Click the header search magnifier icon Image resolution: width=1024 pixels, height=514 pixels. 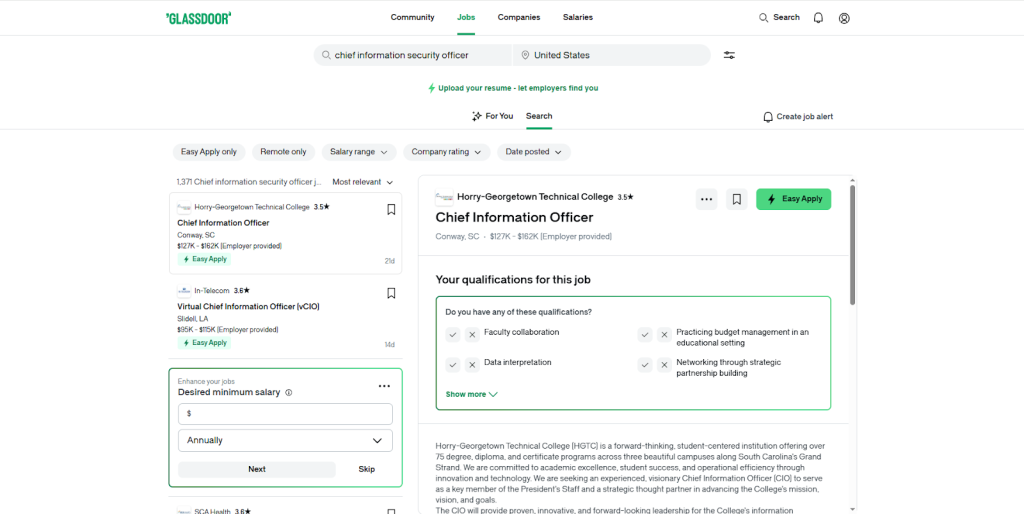tap(763, 18)
